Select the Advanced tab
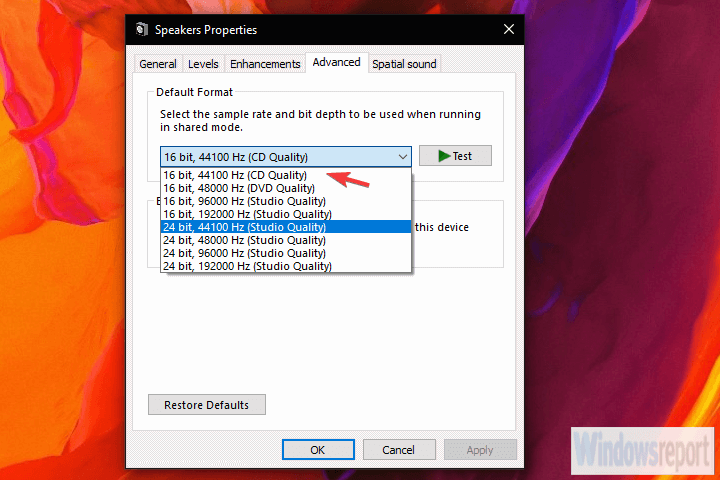The width and height of the screenshot is (720, 480). pos(337,62)
